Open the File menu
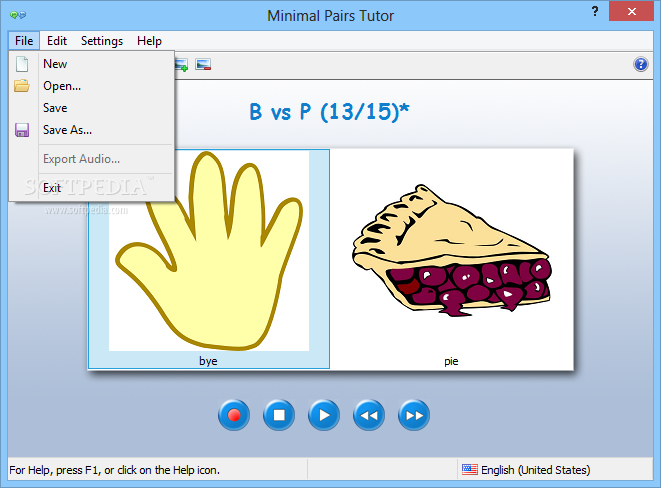Viewport: 661px width, 488px height. [x=24, y=41]
